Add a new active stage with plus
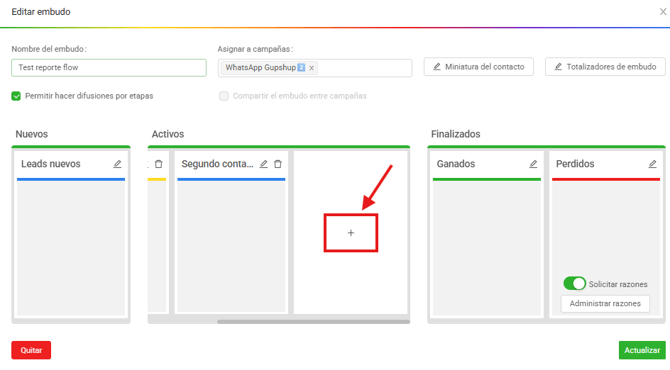 click(x=351, y=233)
